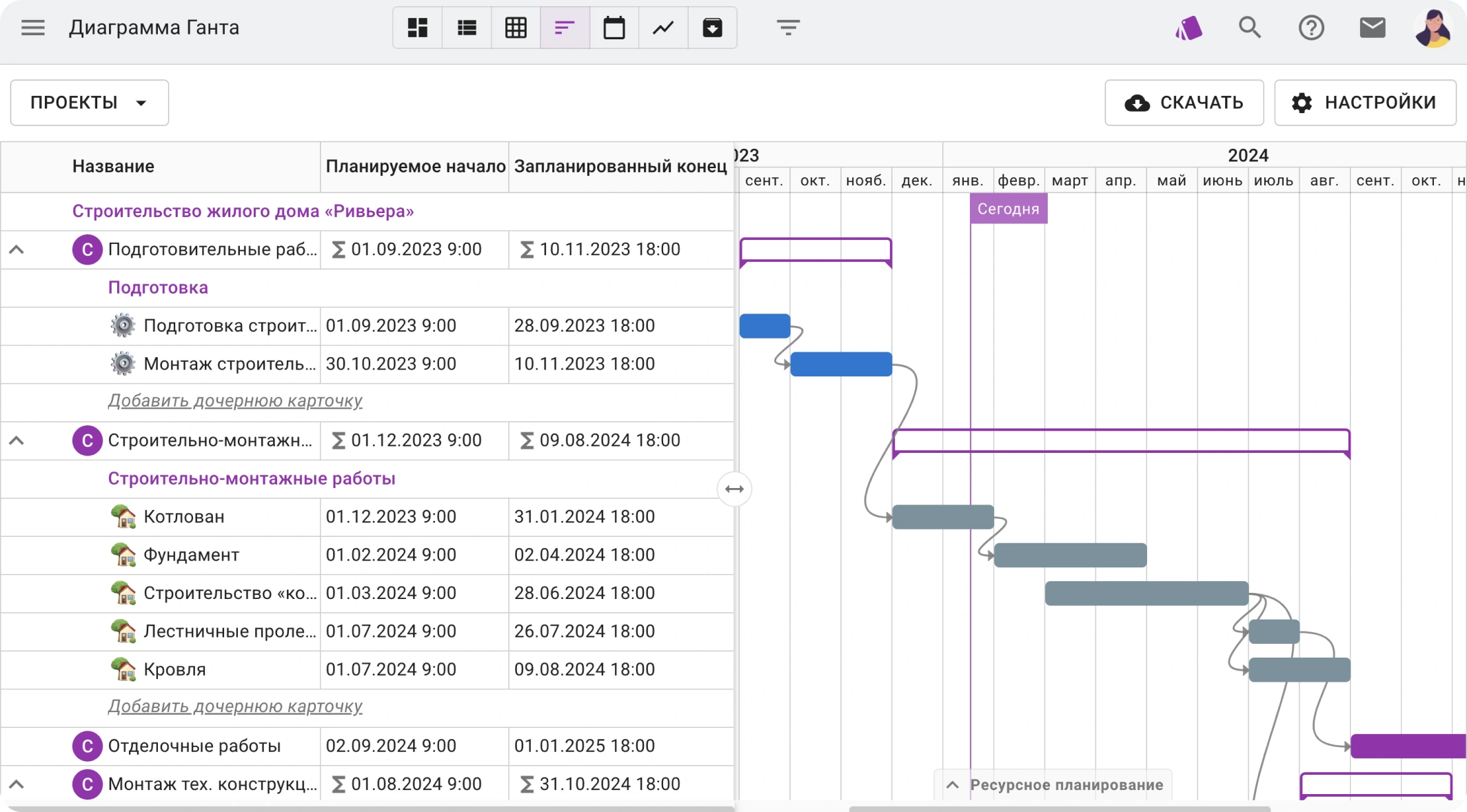Collapse the Строительно-монтажные row chevron
The height and width of the screenshot is (812, 1467).
(17, 440)
